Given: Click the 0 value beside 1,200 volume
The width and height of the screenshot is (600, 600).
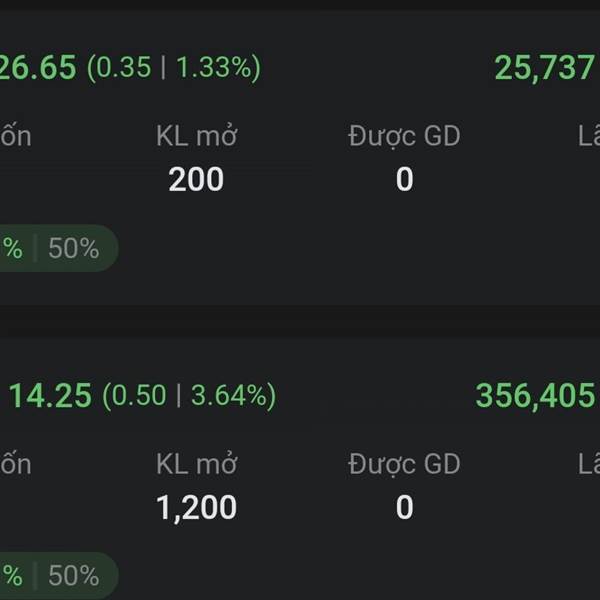Looking at the screenshot, I should pyautogui.click(x=404, y=507).
